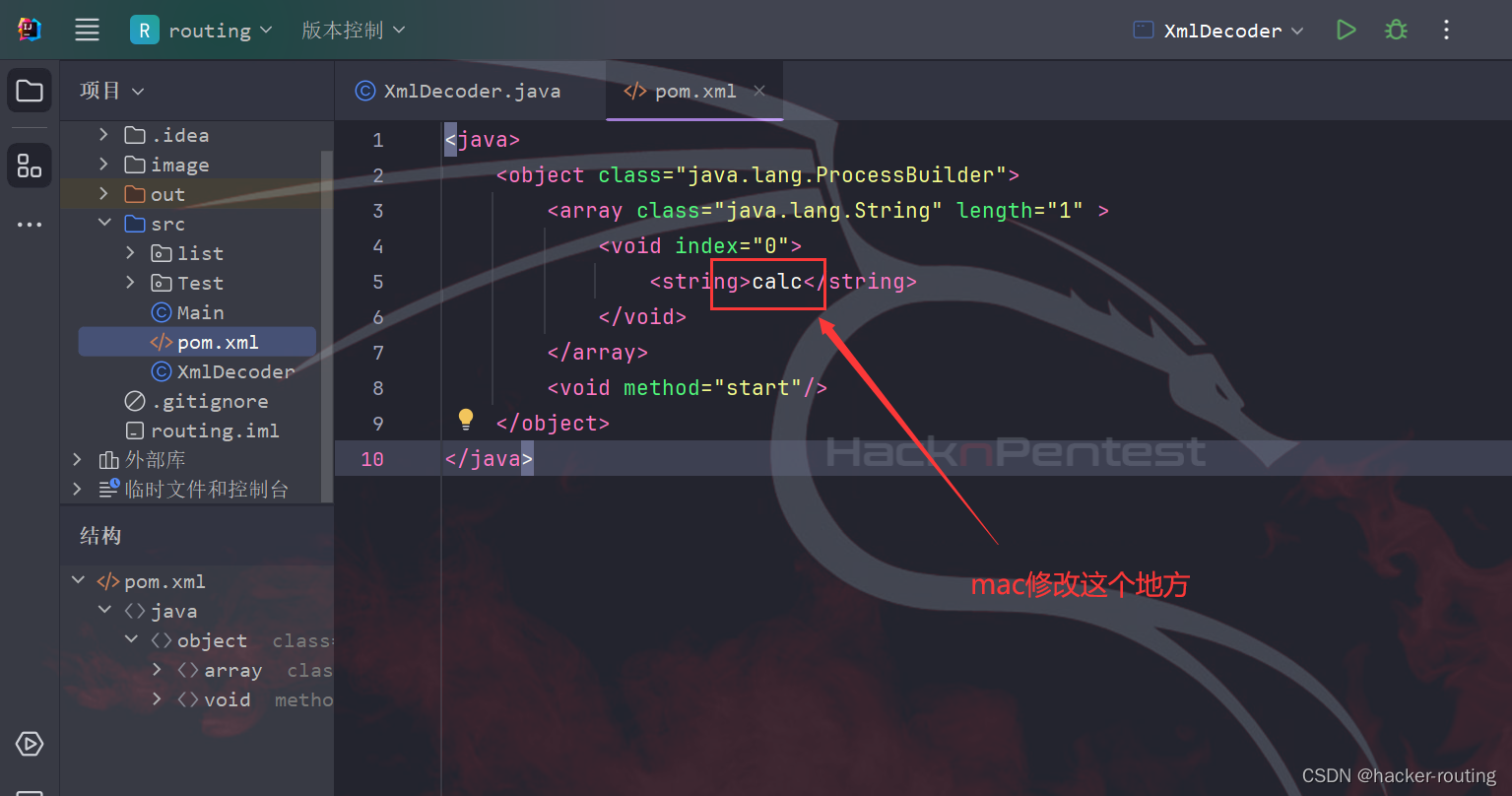Click the closing </java> tag

click(489, 459)
